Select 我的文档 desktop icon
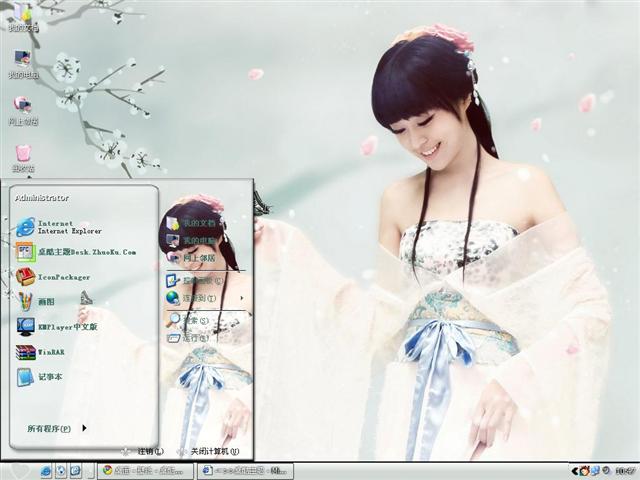Screen dimensions: 640x480 tap(24, 17)
